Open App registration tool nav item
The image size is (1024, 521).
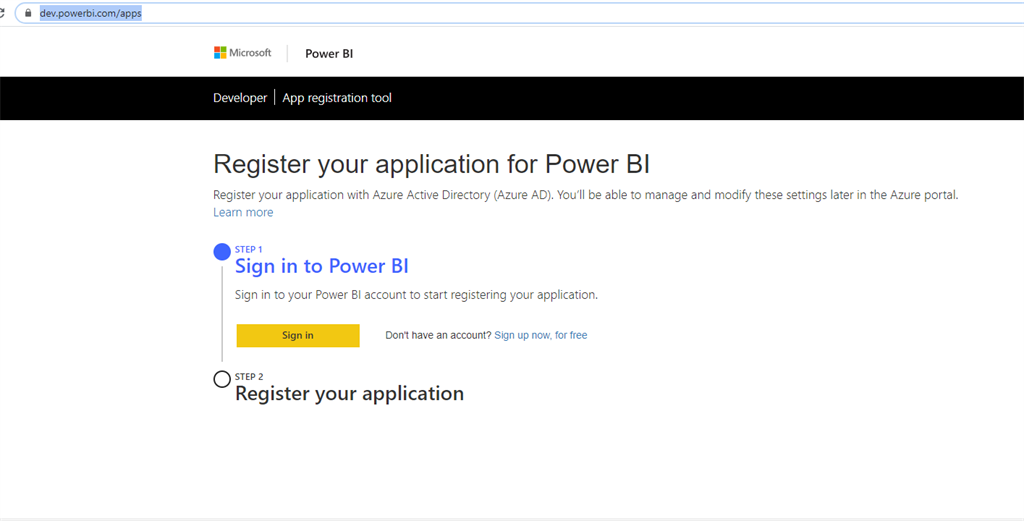337,98
